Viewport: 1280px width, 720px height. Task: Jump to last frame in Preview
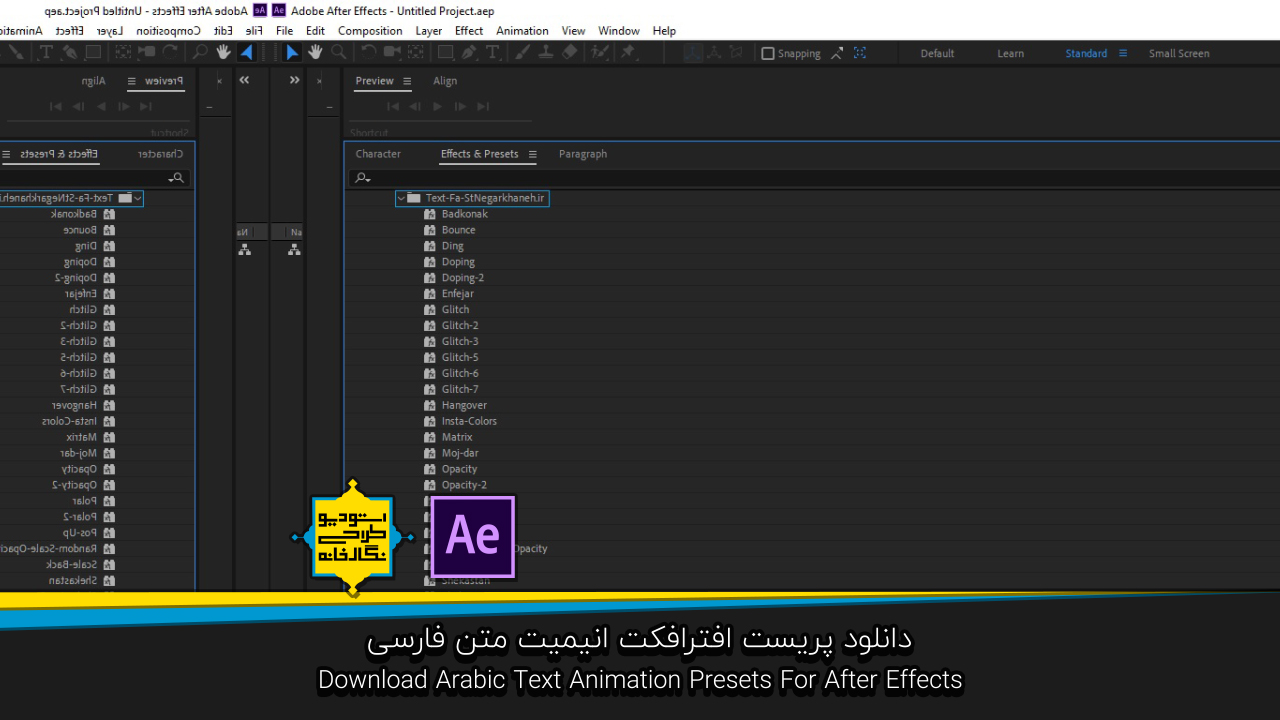(x=483, y=106)
